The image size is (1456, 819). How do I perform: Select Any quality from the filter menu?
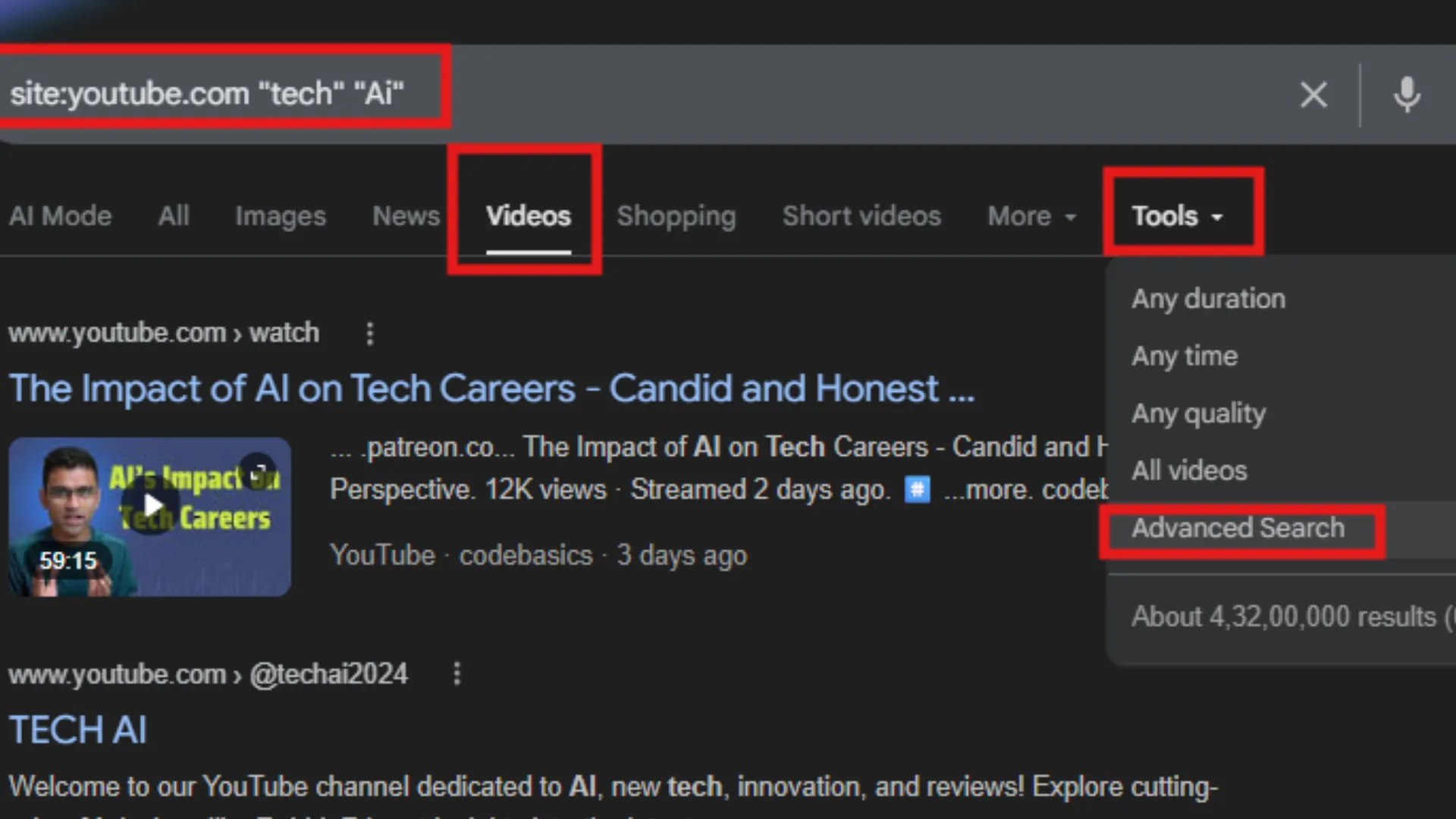point(1198,413)
